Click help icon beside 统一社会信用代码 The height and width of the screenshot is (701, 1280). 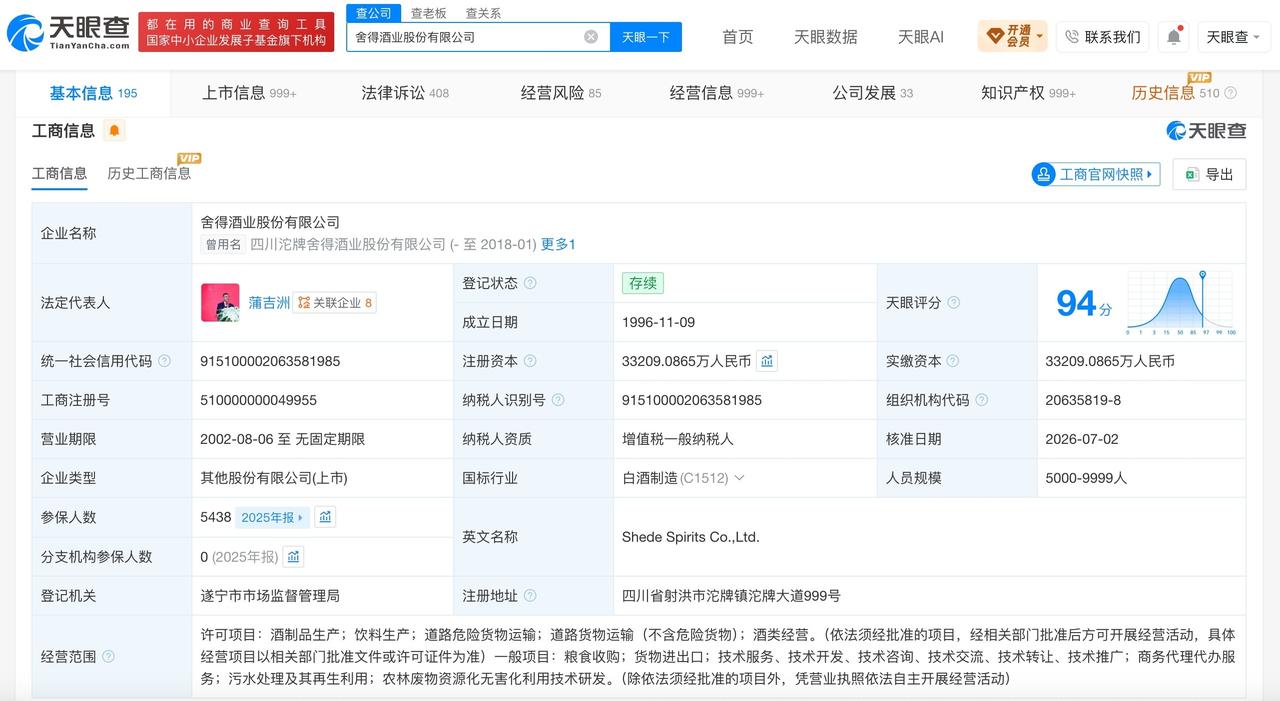(164, 361)
